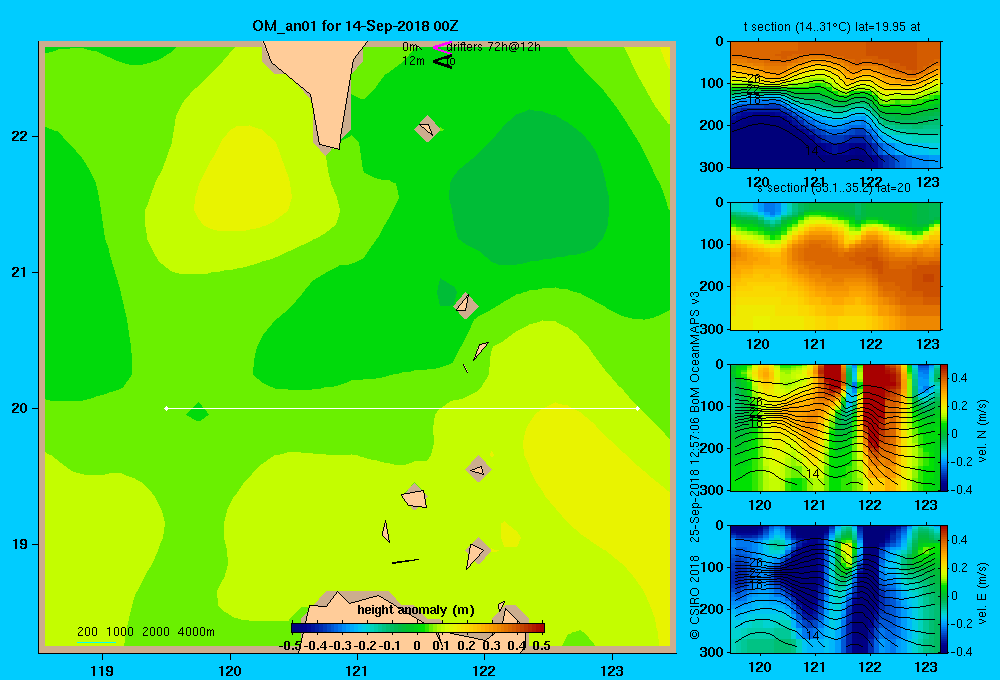Click latitude tick label 20 on the main map
This screenshot has height=680, width=1000.
(20, 408)
